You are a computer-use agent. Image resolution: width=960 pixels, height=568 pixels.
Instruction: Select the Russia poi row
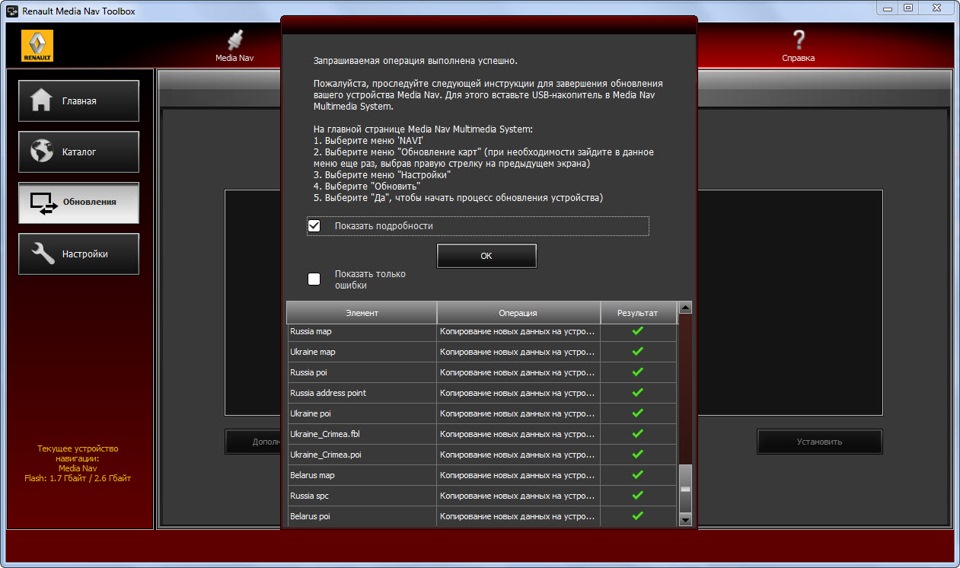[x=481, y=372]
